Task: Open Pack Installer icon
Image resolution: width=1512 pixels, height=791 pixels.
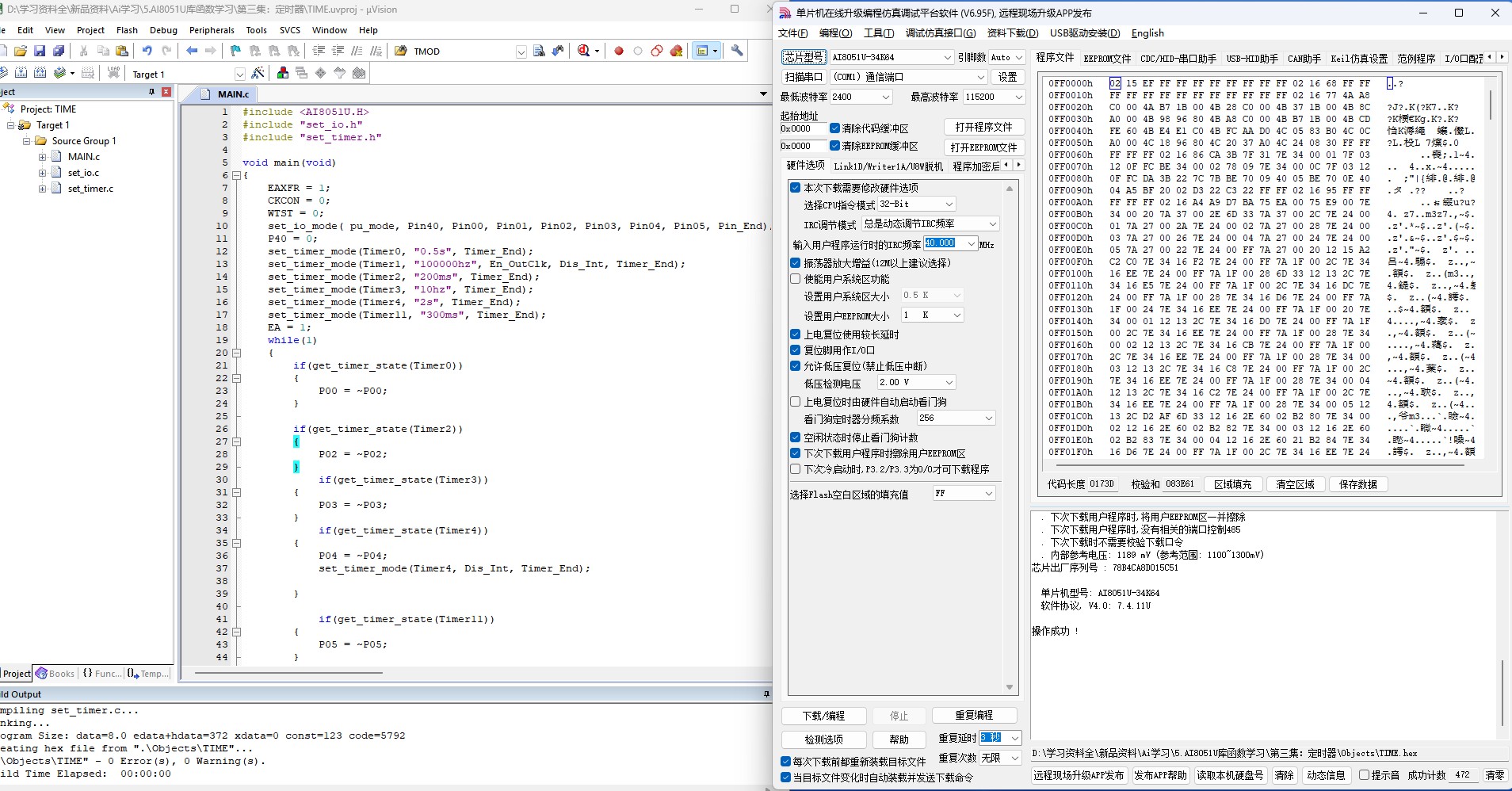Action: click(x=359, y=73)
